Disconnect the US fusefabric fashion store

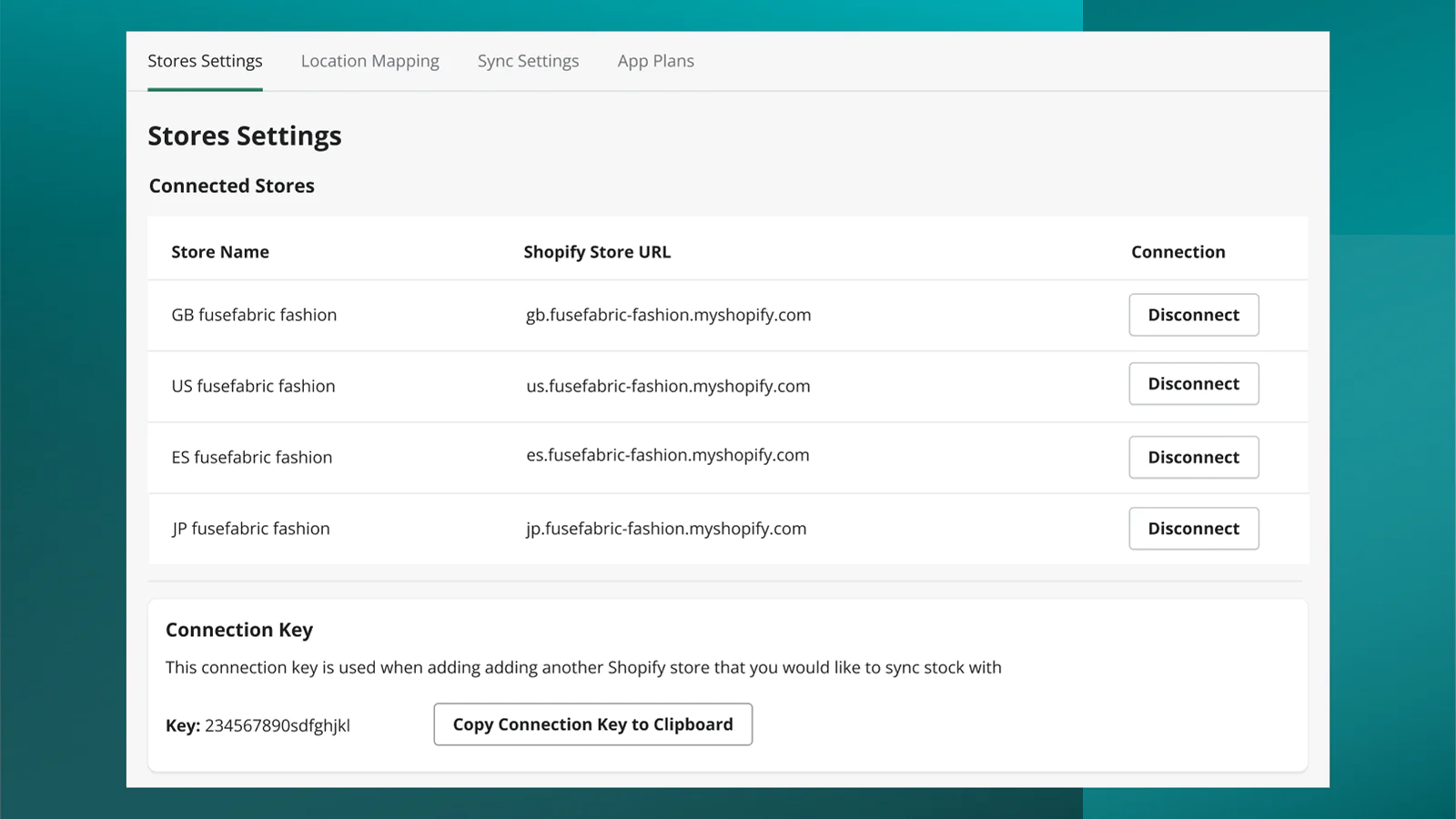click(x=1193, y=384)
